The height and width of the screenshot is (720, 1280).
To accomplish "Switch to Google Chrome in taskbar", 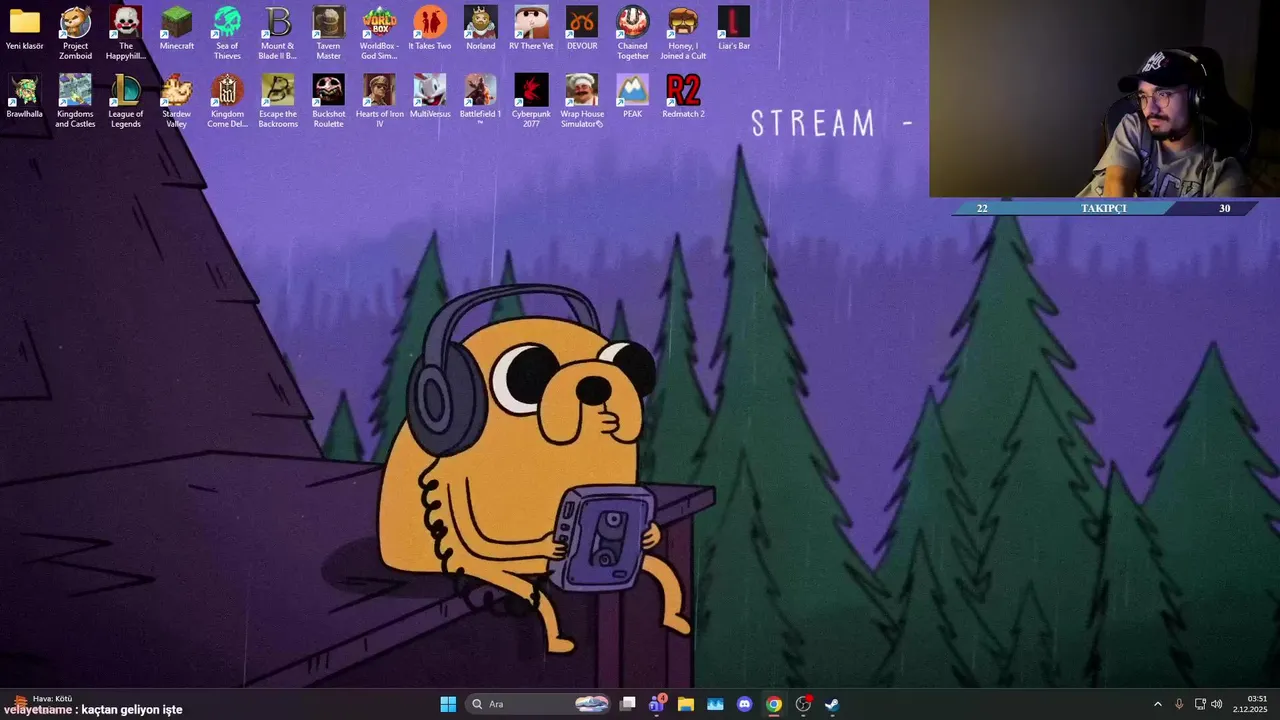I will (773, 704).
